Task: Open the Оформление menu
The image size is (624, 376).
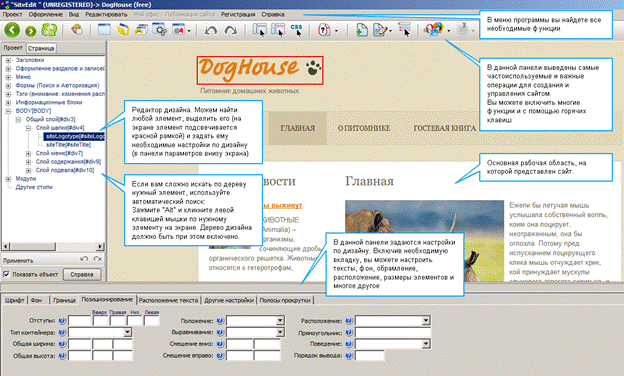Action: pyautogui.click(x=45, y=14)
